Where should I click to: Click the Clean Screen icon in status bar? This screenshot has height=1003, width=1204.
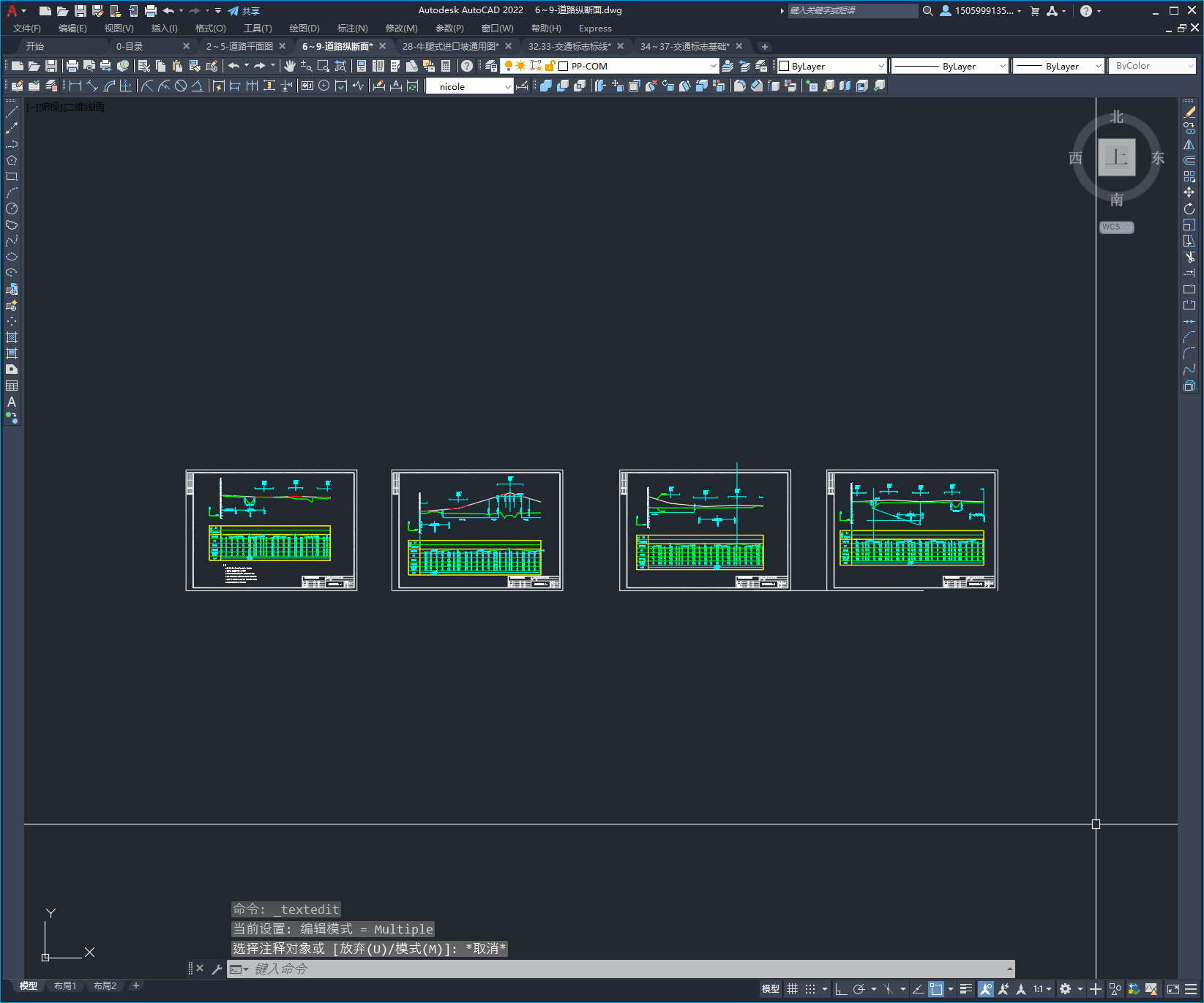(1173, 989)
